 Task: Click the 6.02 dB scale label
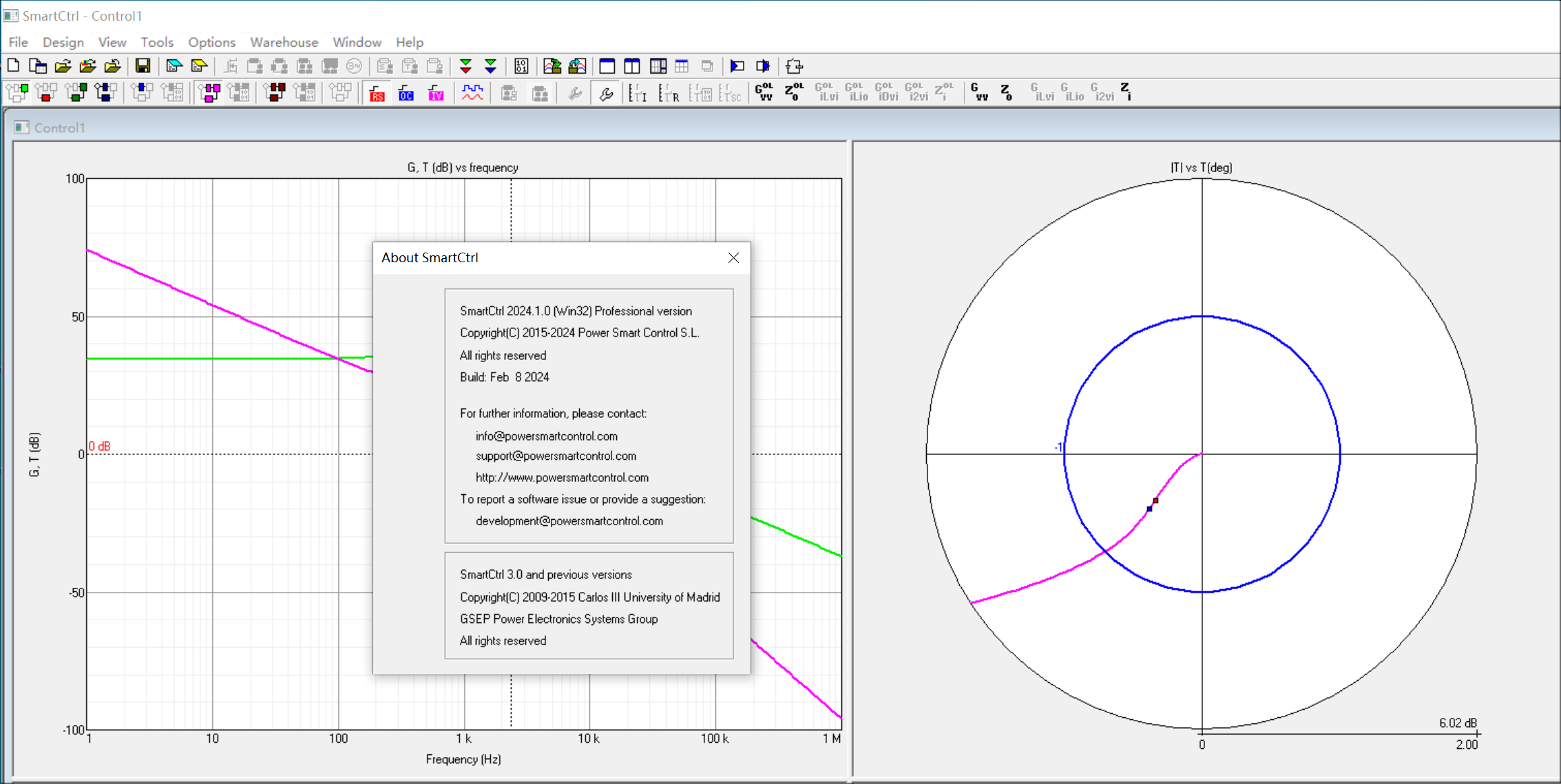(x=1458, y=723)
